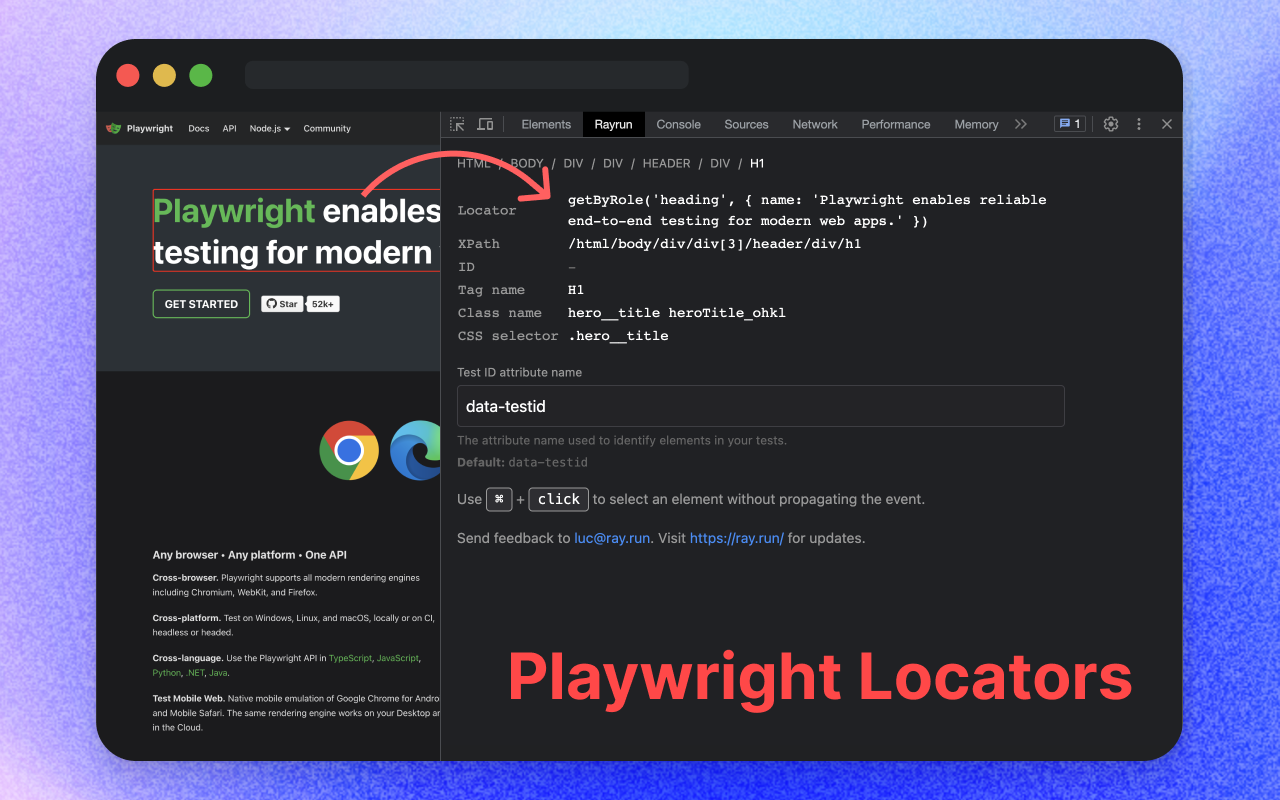Viewport: 1280px width, 800px height.
Task: Select HTML in the breadcrumb path
Action: (x=474, y=163)
